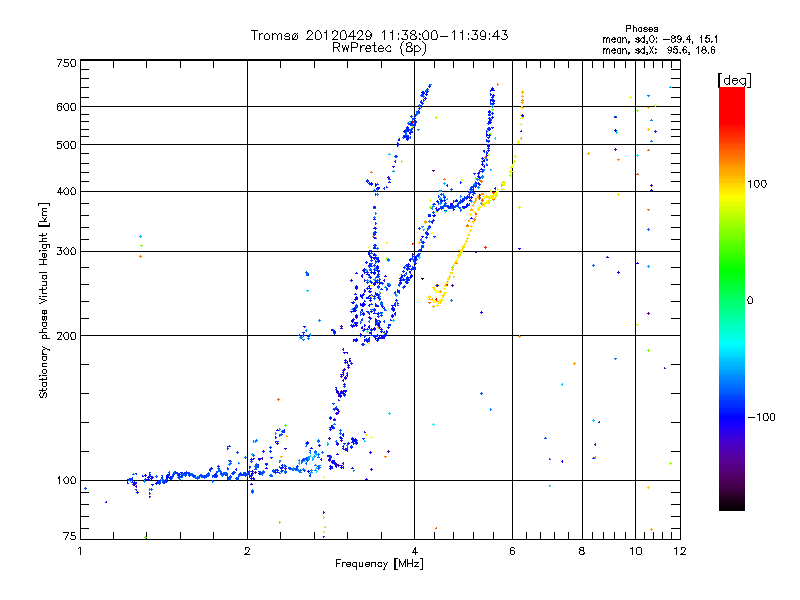Click the 'mean, sd,O: -89.4, 15.1' line
The height and width of the screenshot is (600, 800).
[660, 39]
